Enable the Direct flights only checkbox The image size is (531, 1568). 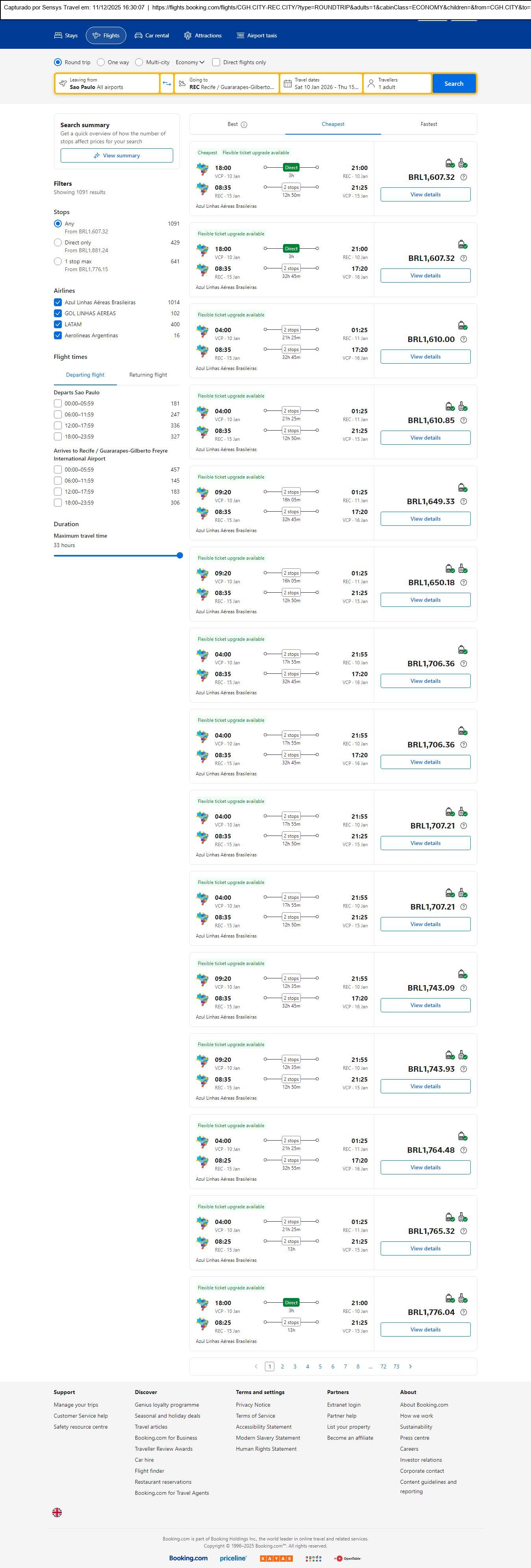click(216, 62)
